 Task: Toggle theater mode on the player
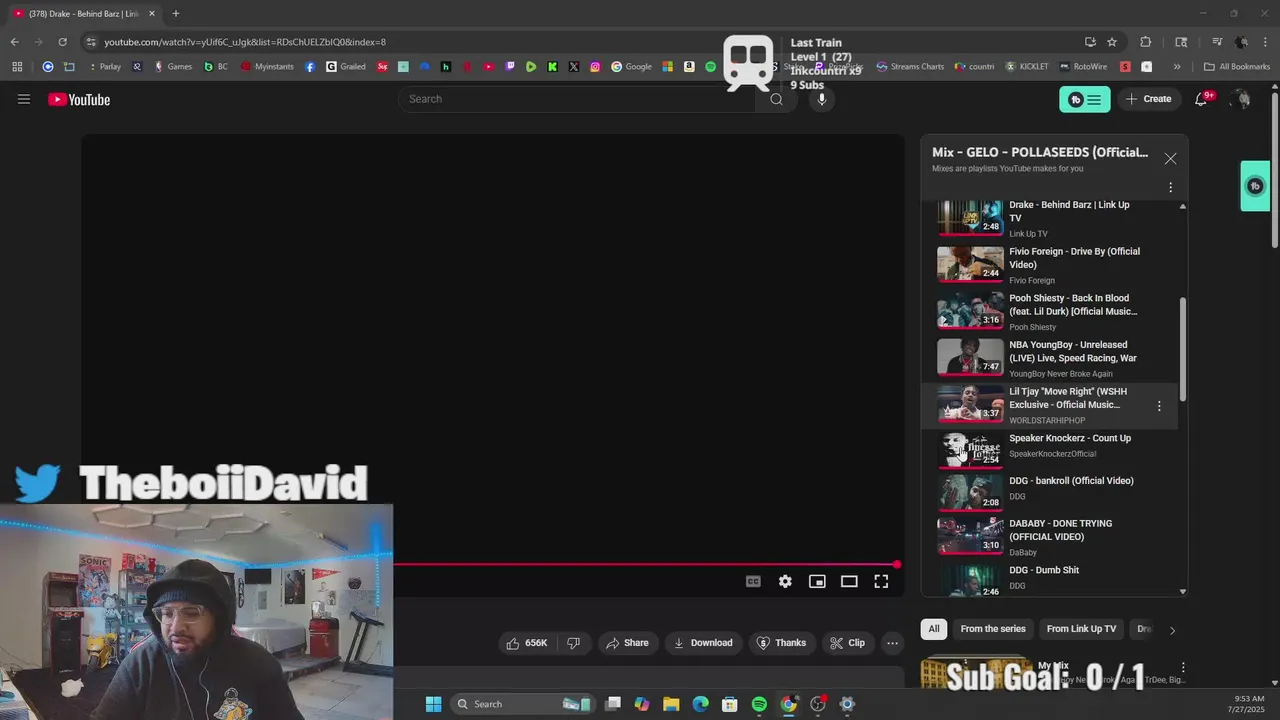click(849, 581)
